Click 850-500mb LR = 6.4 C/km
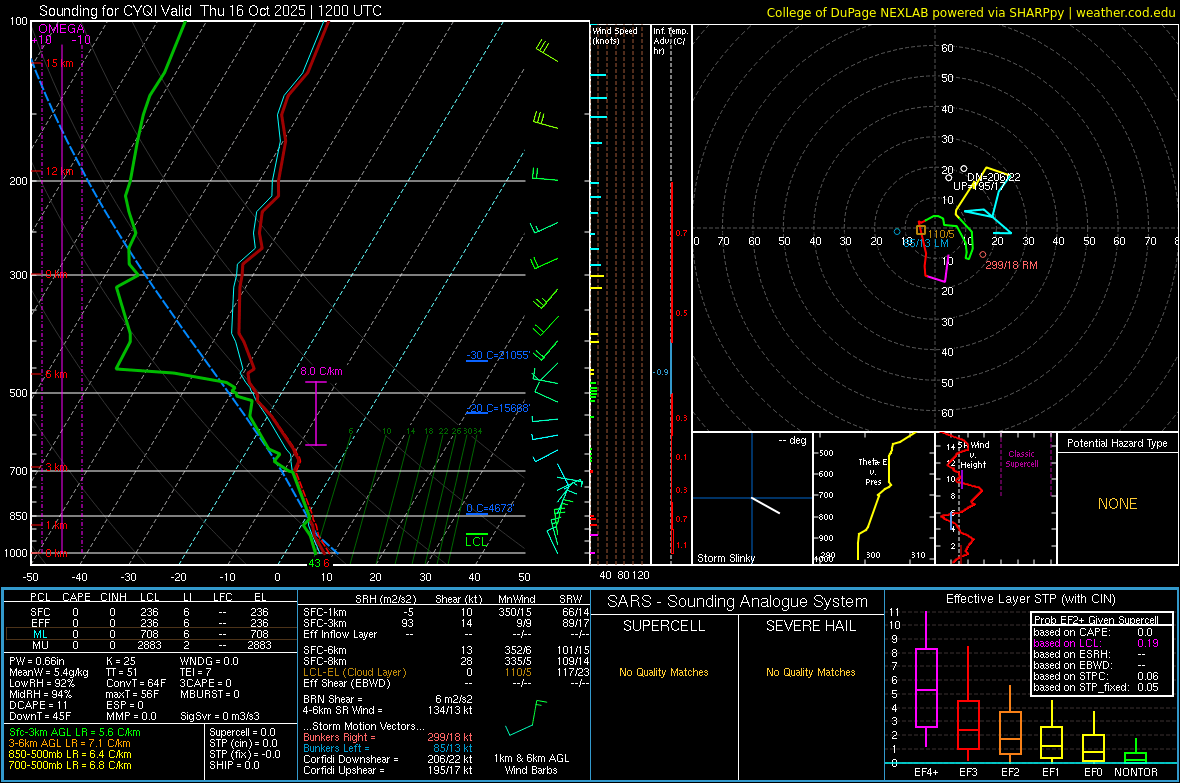Screen dimensions: 1180x783 70,754
